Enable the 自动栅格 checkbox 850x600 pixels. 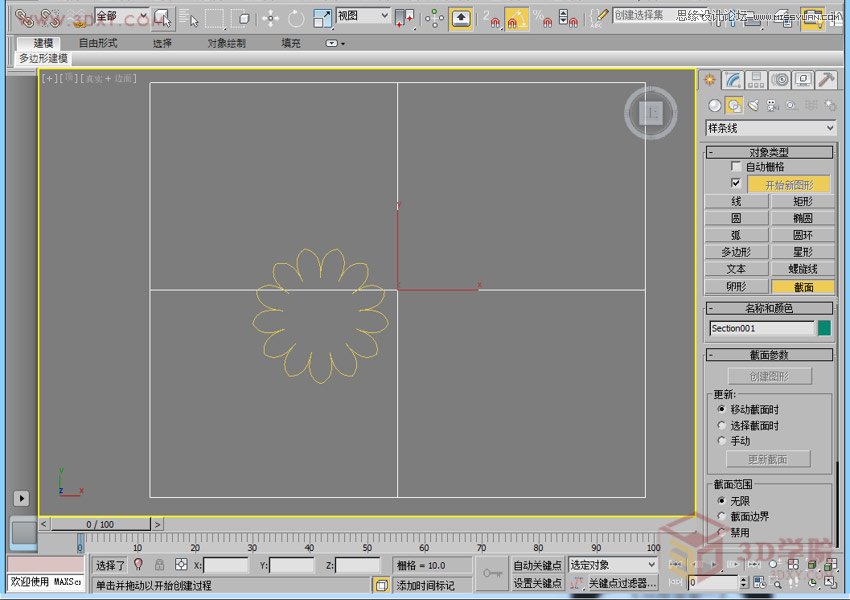click(736, 166)
